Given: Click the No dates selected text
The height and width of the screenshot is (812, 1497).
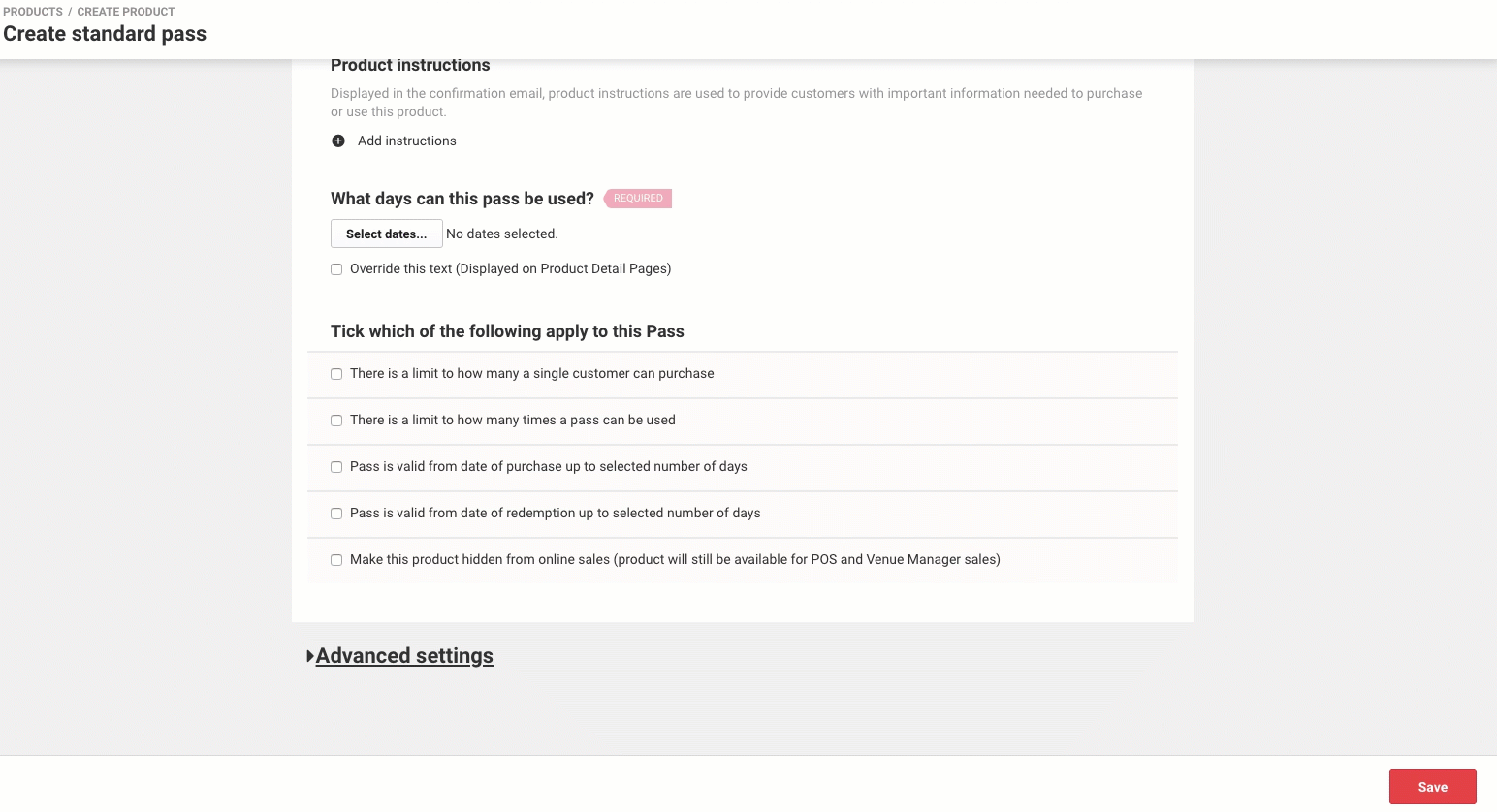Looking at the screenshot, I should [502, 234].
